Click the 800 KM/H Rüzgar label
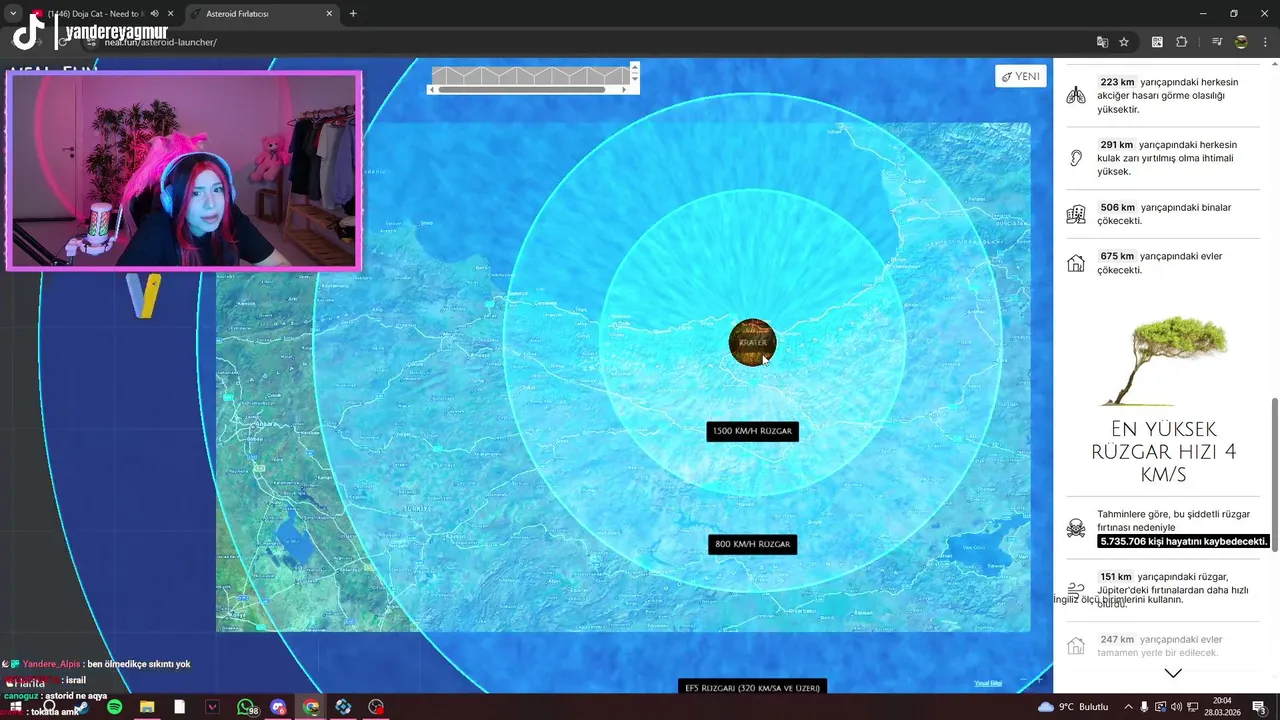The height and width of the screenshot is (720, 1280). tap(752, 544)
